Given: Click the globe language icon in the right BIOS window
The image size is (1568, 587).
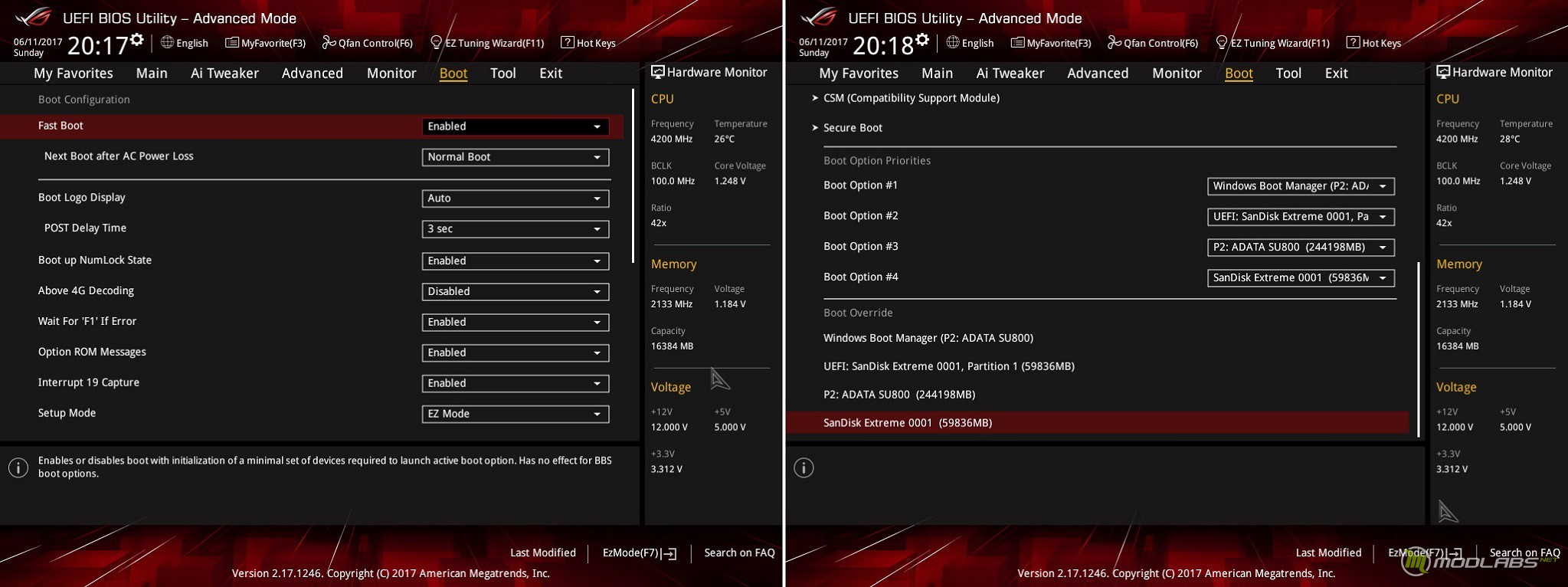Looking at the screenshot, I should 953,42.
